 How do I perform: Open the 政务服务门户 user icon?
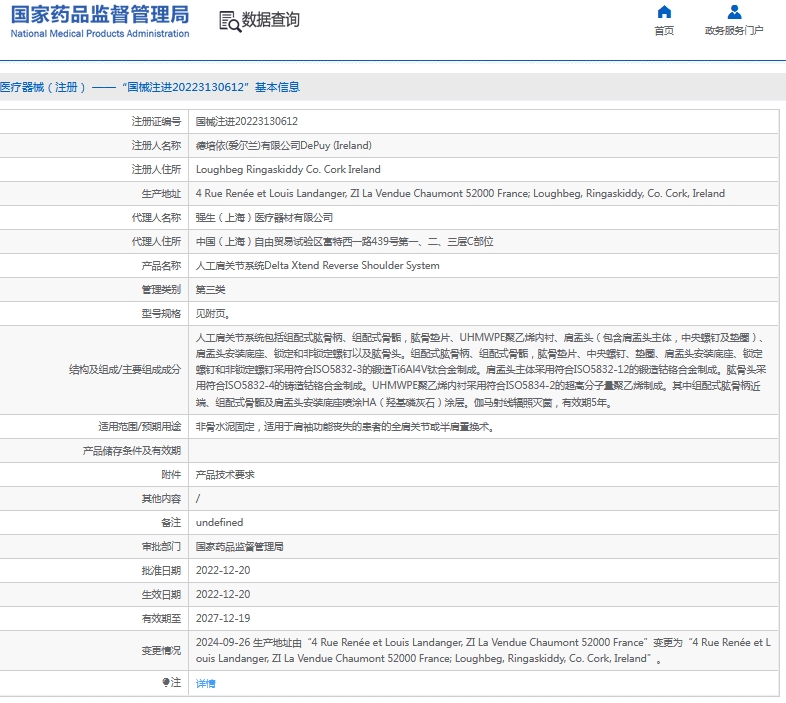734,13
